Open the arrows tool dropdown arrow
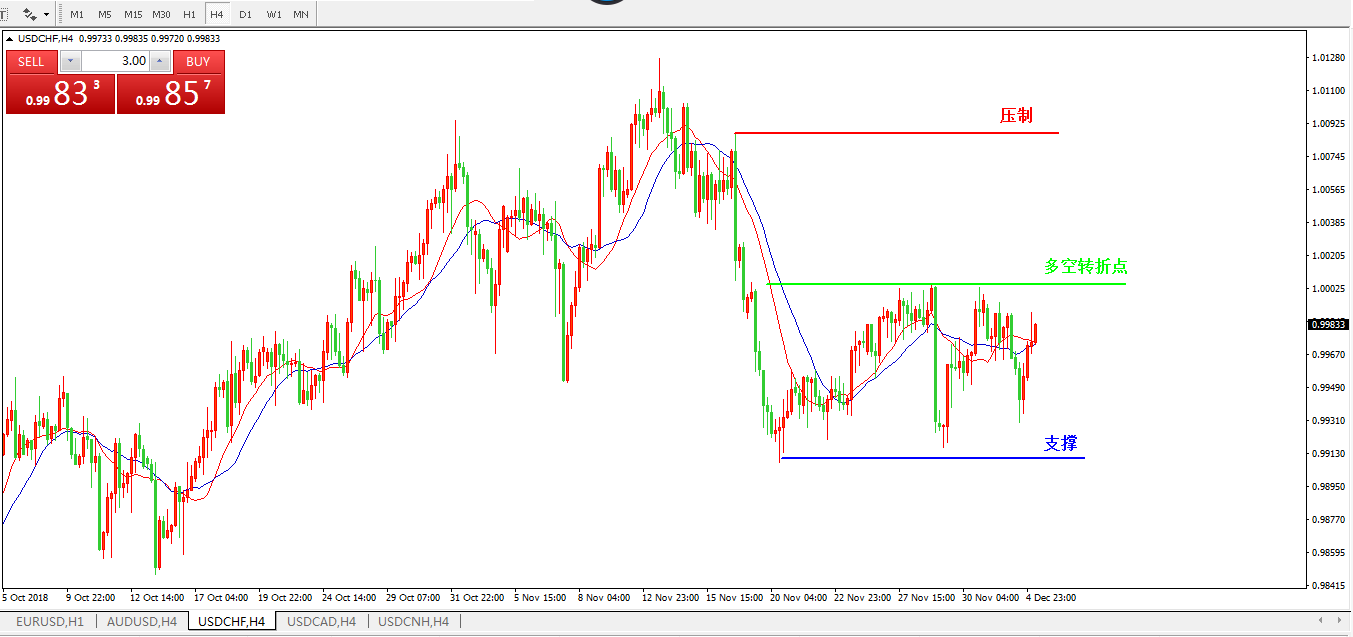The image size is (1353, 637). (x=46, y=15)
